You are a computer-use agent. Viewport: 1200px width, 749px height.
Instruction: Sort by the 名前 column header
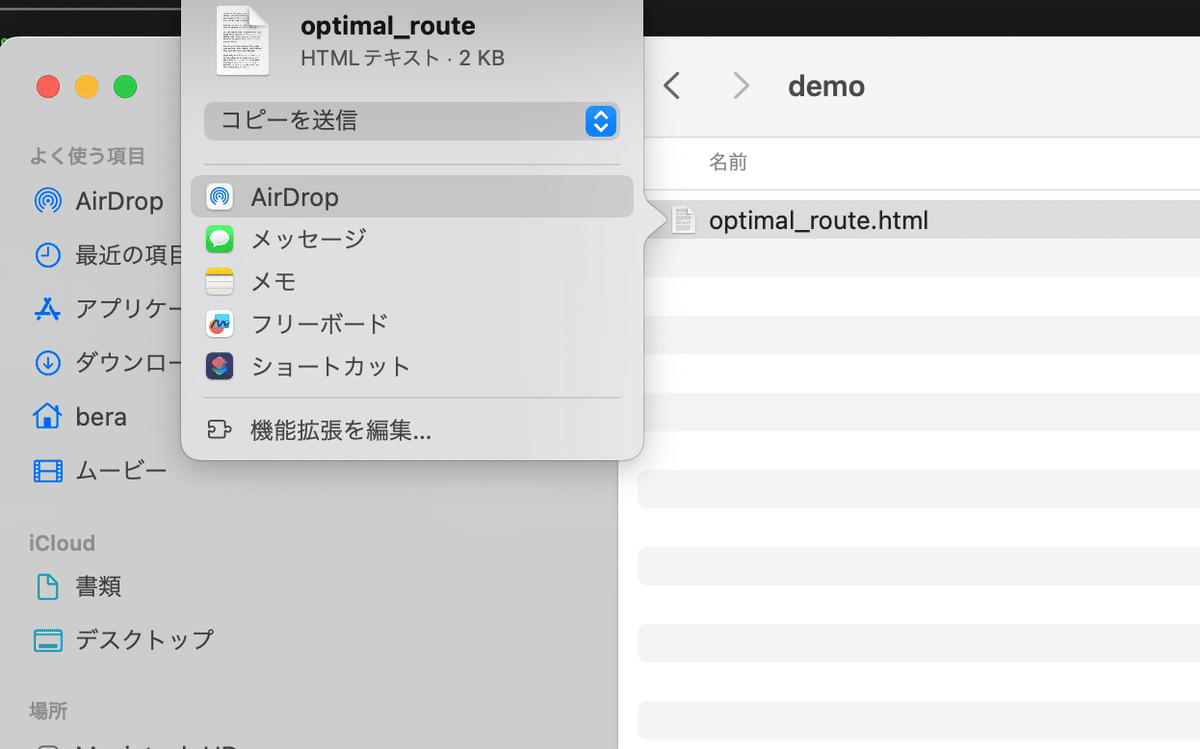click(728, 162)
